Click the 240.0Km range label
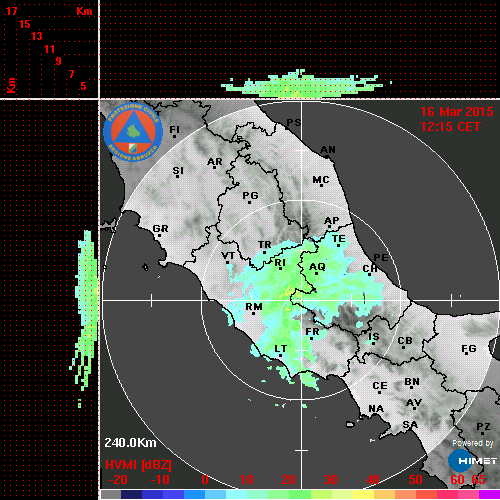 (130, 443)
